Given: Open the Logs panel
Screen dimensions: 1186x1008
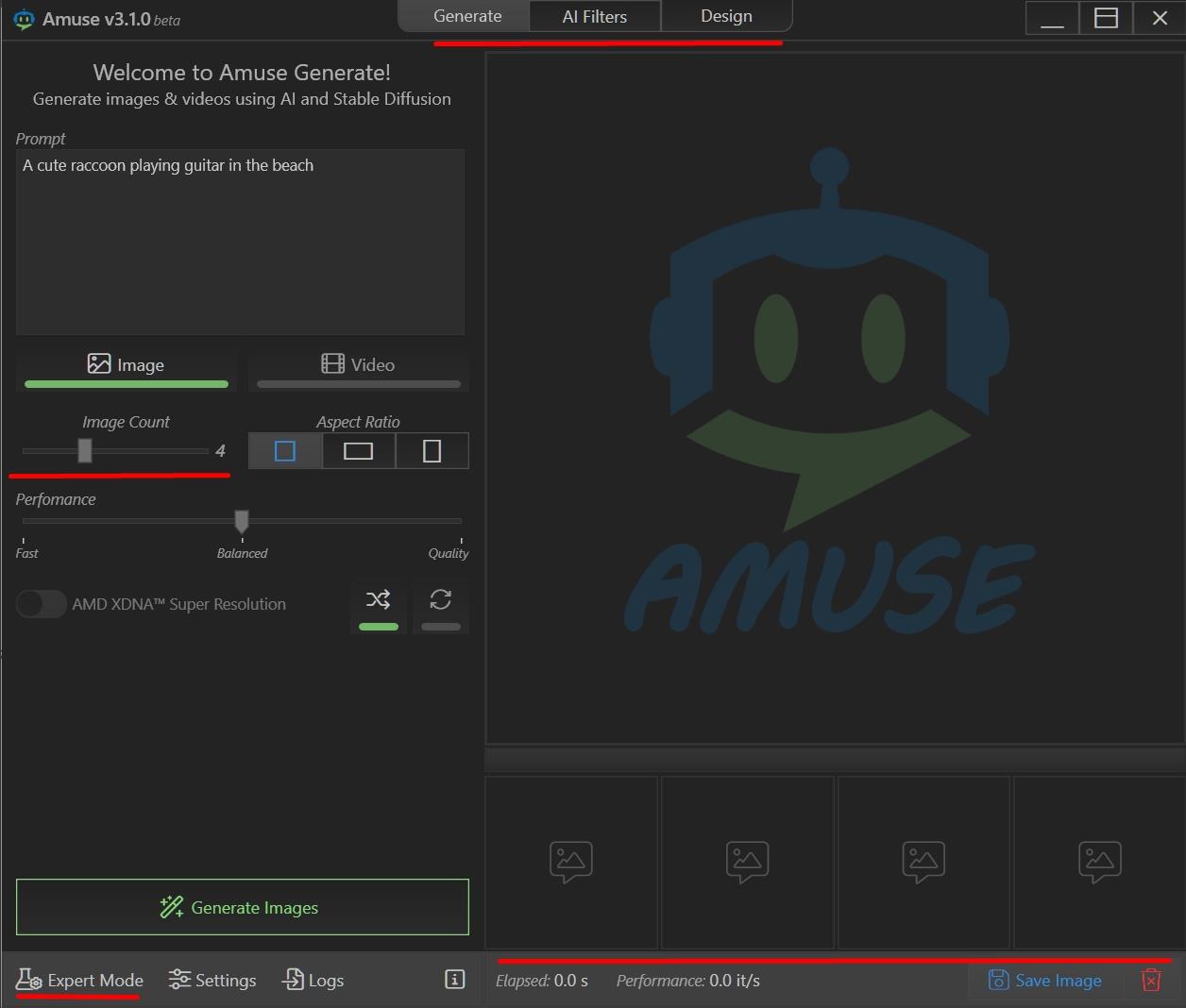Looking at the screenshot, I should (313, 981).
